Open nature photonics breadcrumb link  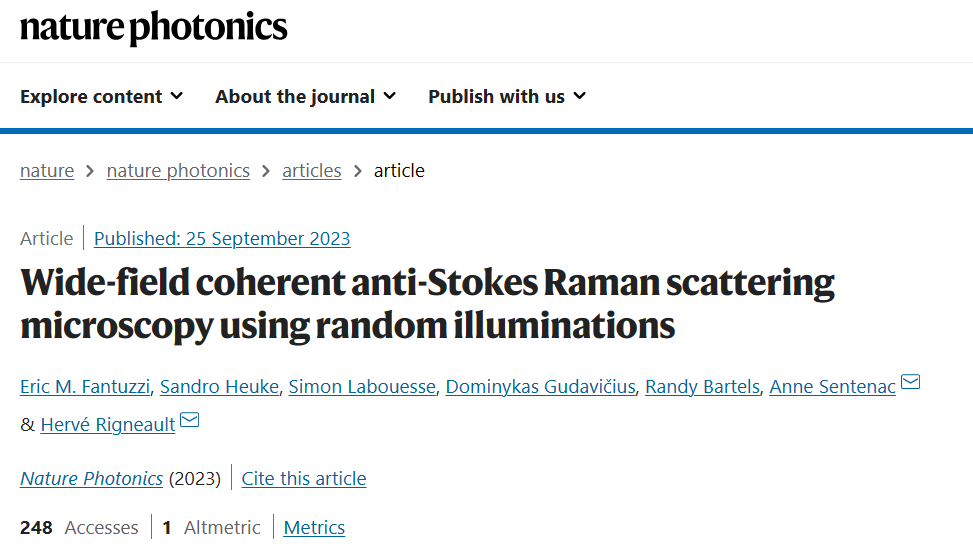pos(178,171)
